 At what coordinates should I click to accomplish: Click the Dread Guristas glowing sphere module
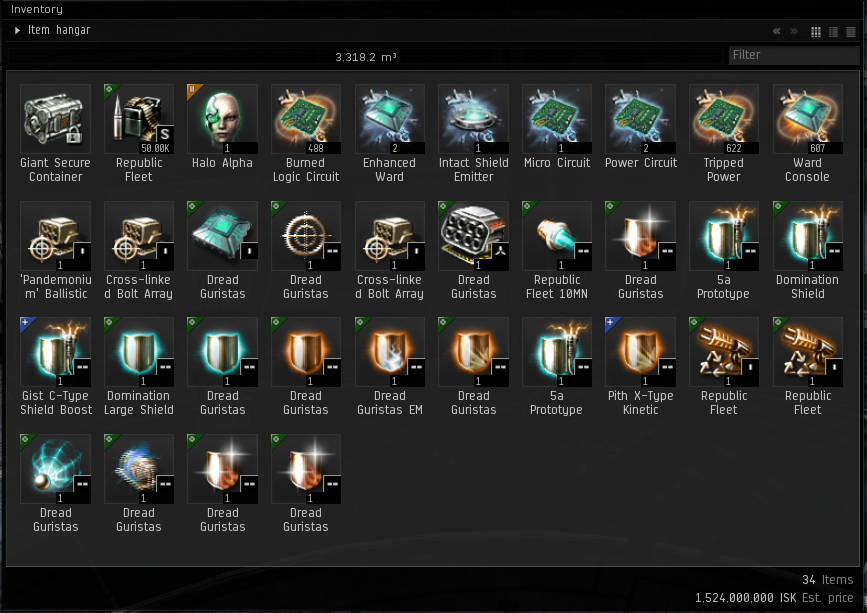click(x=55, y=469)
